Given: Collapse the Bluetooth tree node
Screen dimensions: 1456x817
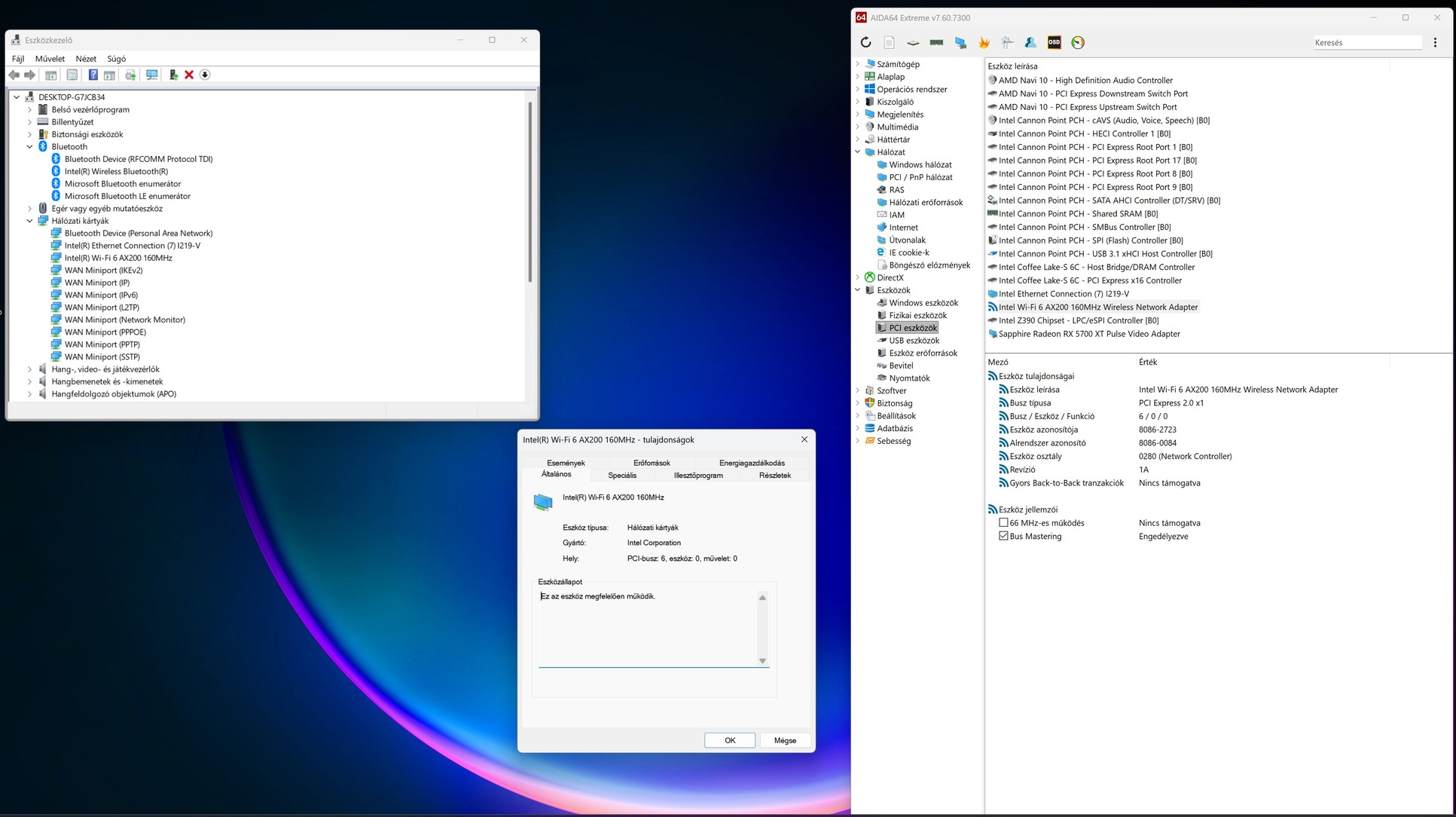Looking at the screenshot, I should 29,147.
